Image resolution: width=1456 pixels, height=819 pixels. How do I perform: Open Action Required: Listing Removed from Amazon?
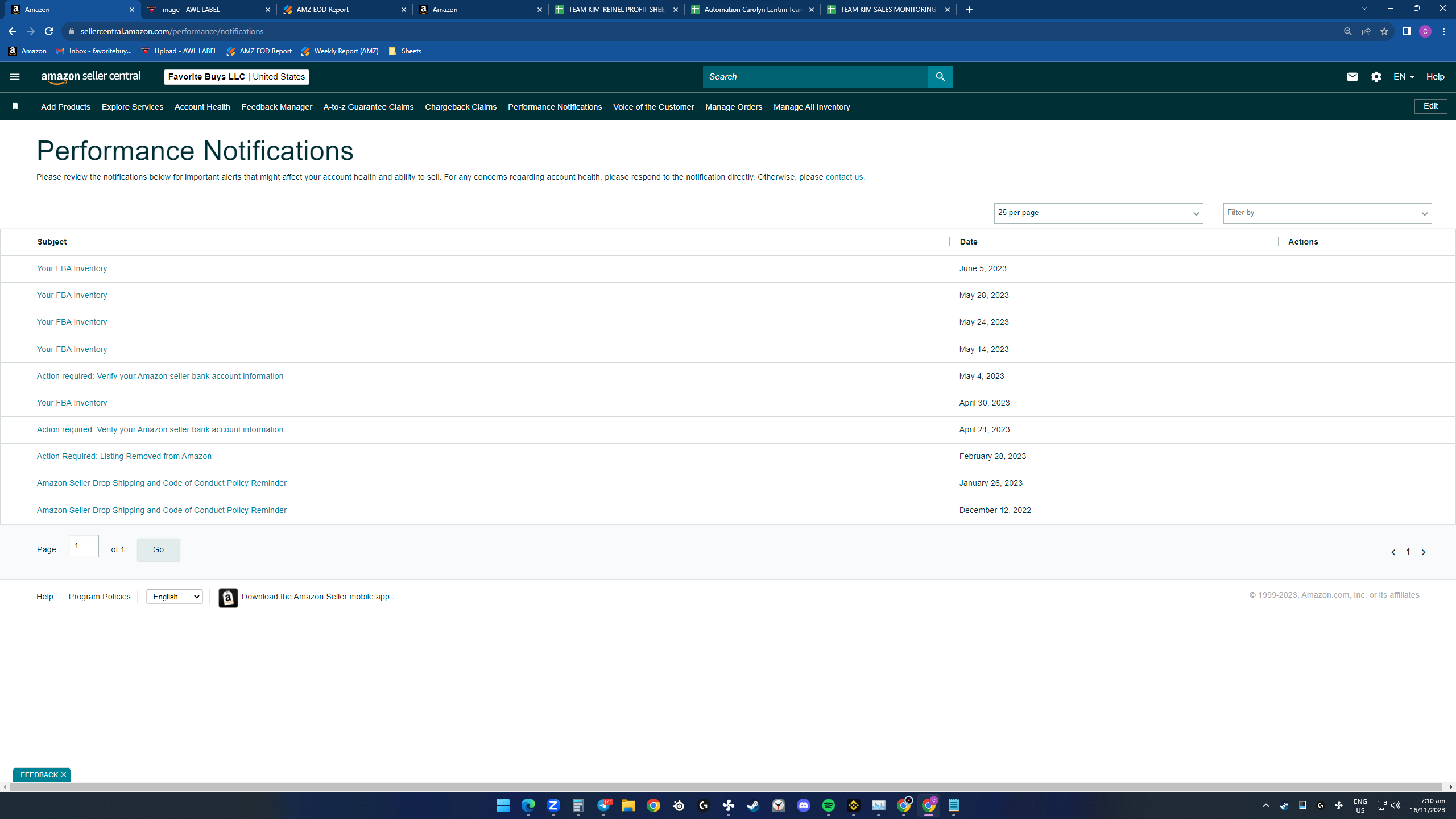(x=124, y=456)
